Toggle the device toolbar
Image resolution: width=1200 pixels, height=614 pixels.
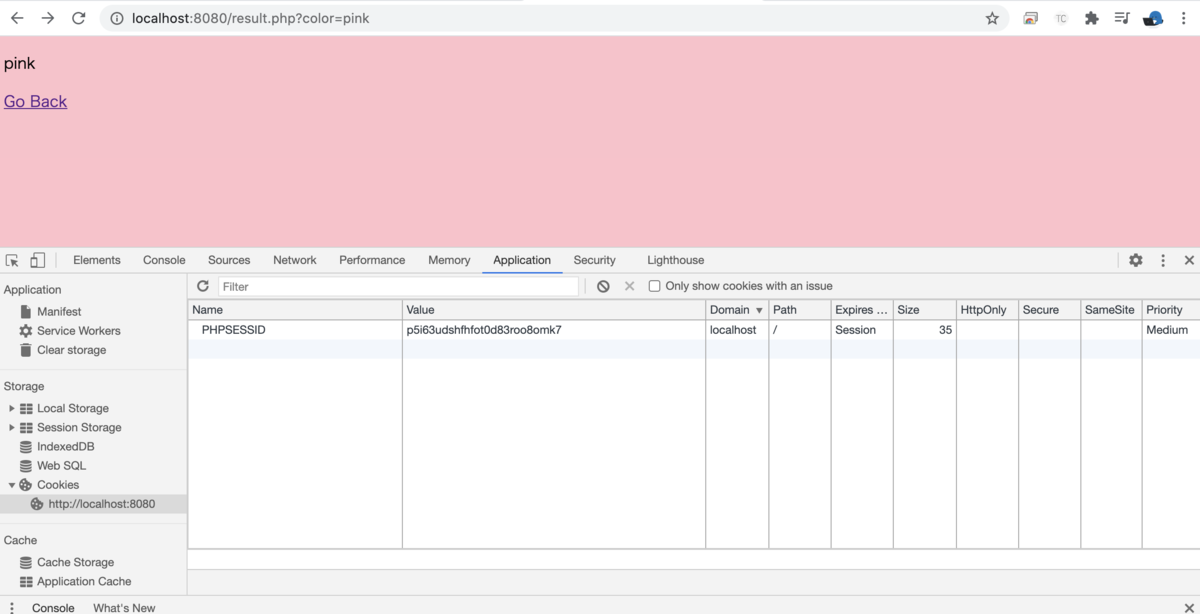pyautogui.click(x=37, y=259)
